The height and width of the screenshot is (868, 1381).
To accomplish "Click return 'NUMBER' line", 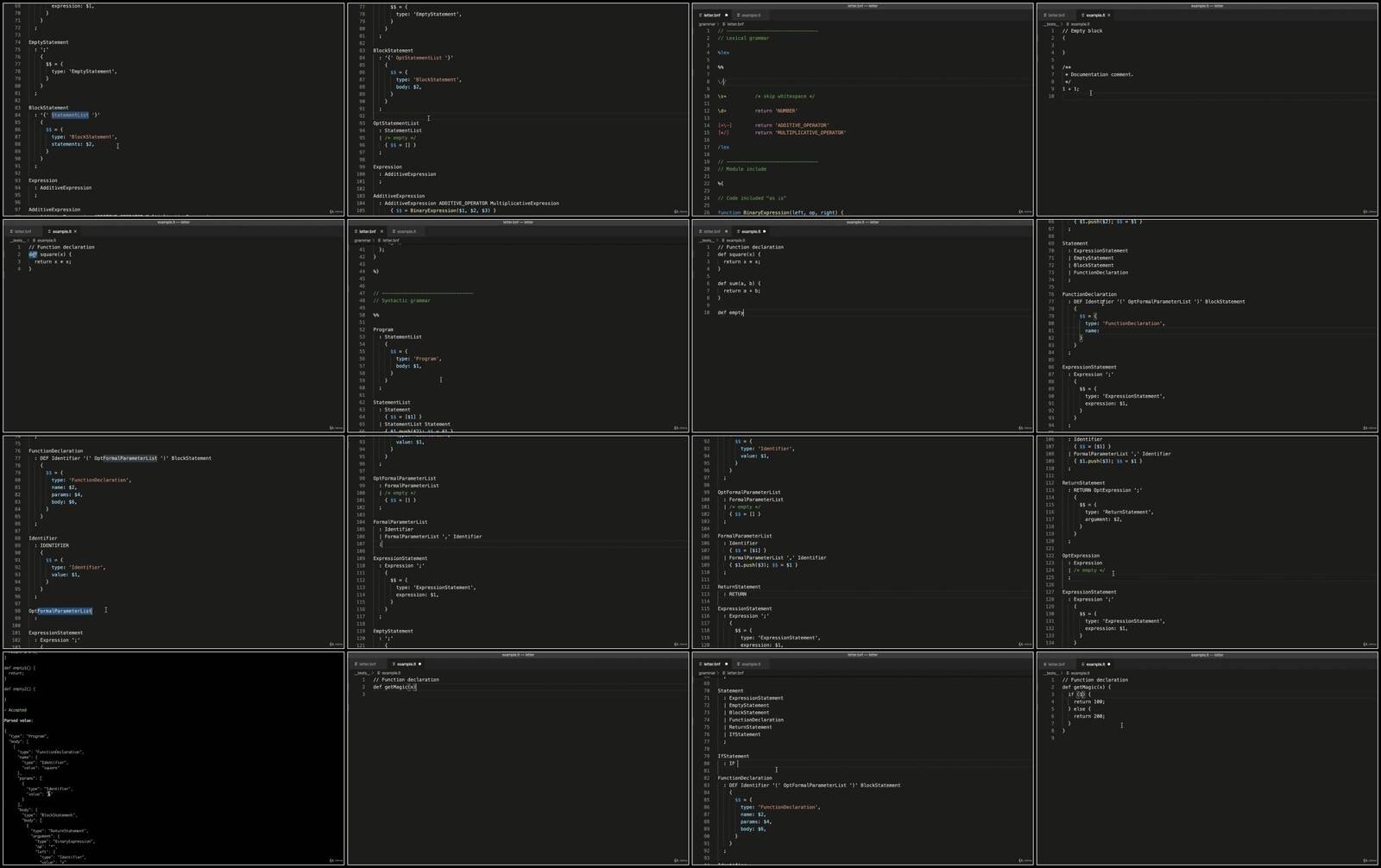I will pyautogui.click(x=776, y=110).
